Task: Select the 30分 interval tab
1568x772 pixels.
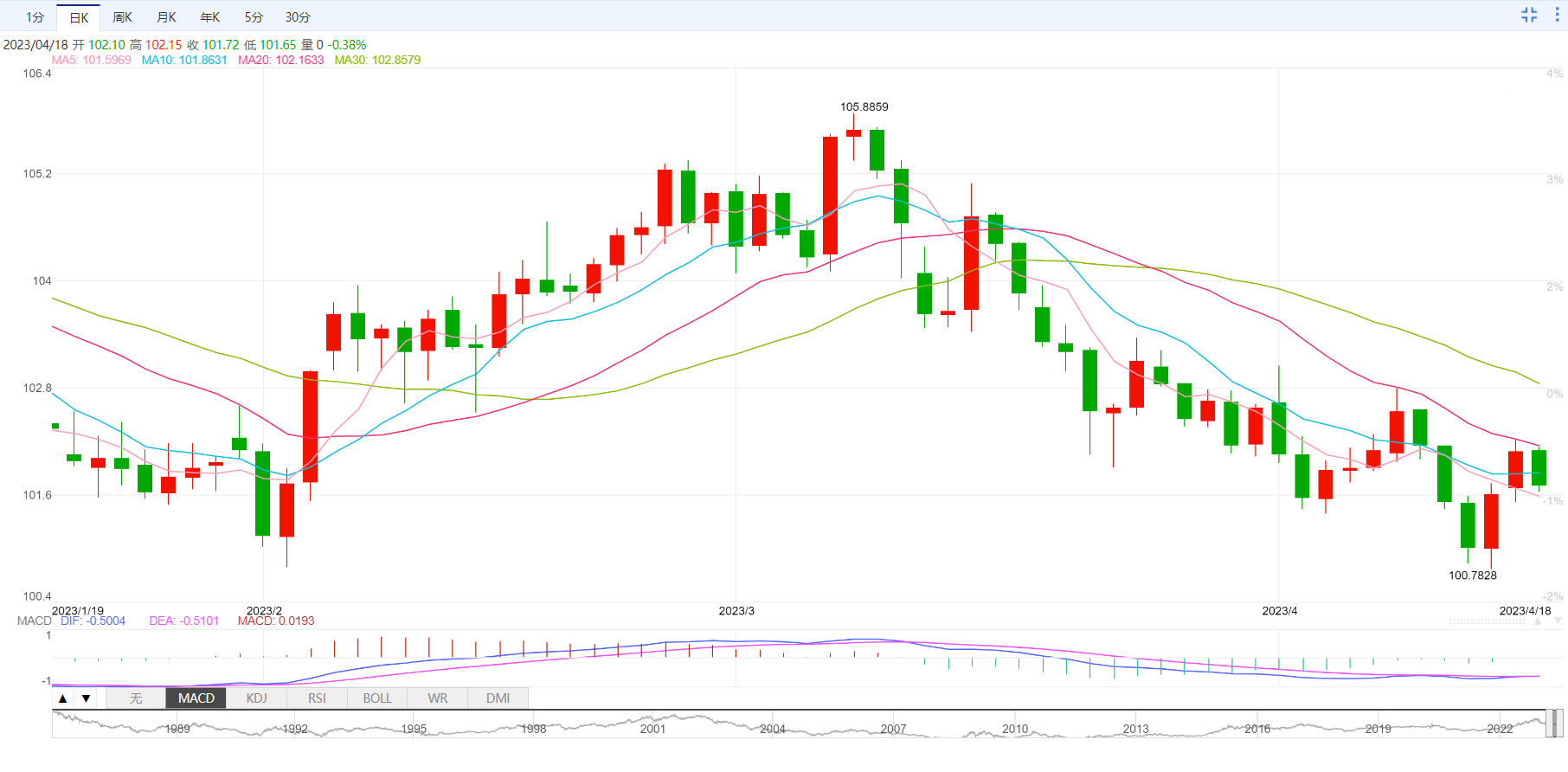Action: pos(298,17)
